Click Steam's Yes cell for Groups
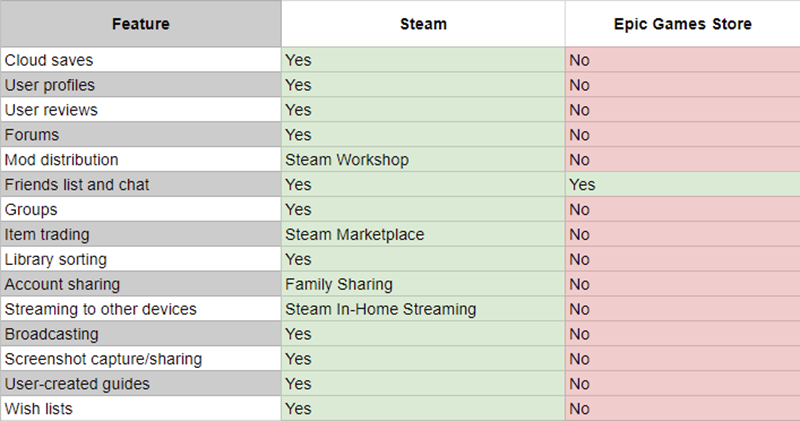Image resolution: width=800 pixels, height=421 pixels. pos(423,209)
